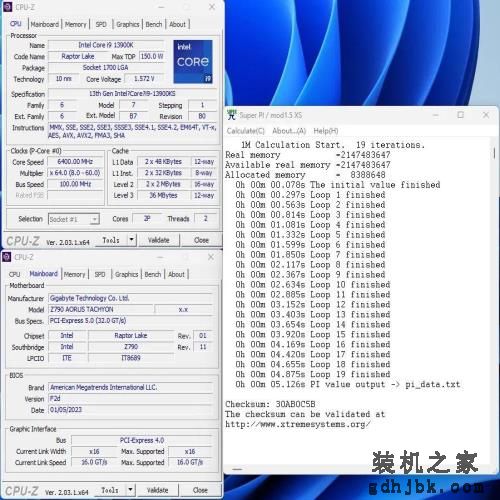This screenshot has width=500, height=500.
Task: Open SPD tab in the lower CPU-Z window
Action: tap(100, 274)
